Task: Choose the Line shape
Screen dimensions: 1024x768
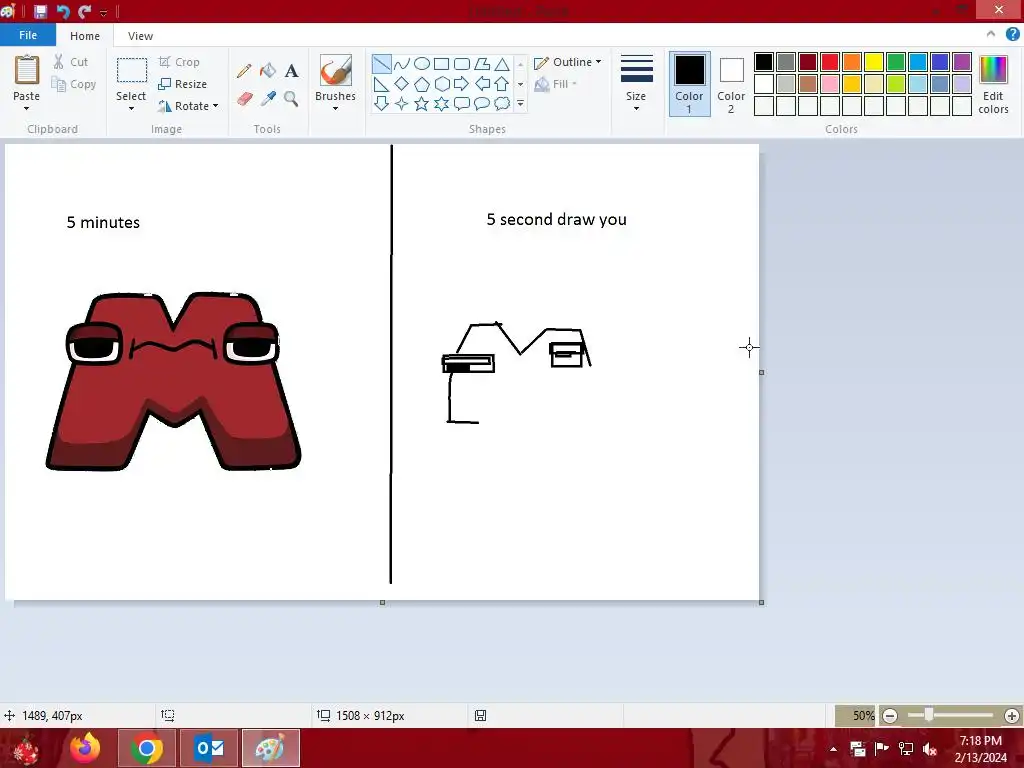Action: 381,63
